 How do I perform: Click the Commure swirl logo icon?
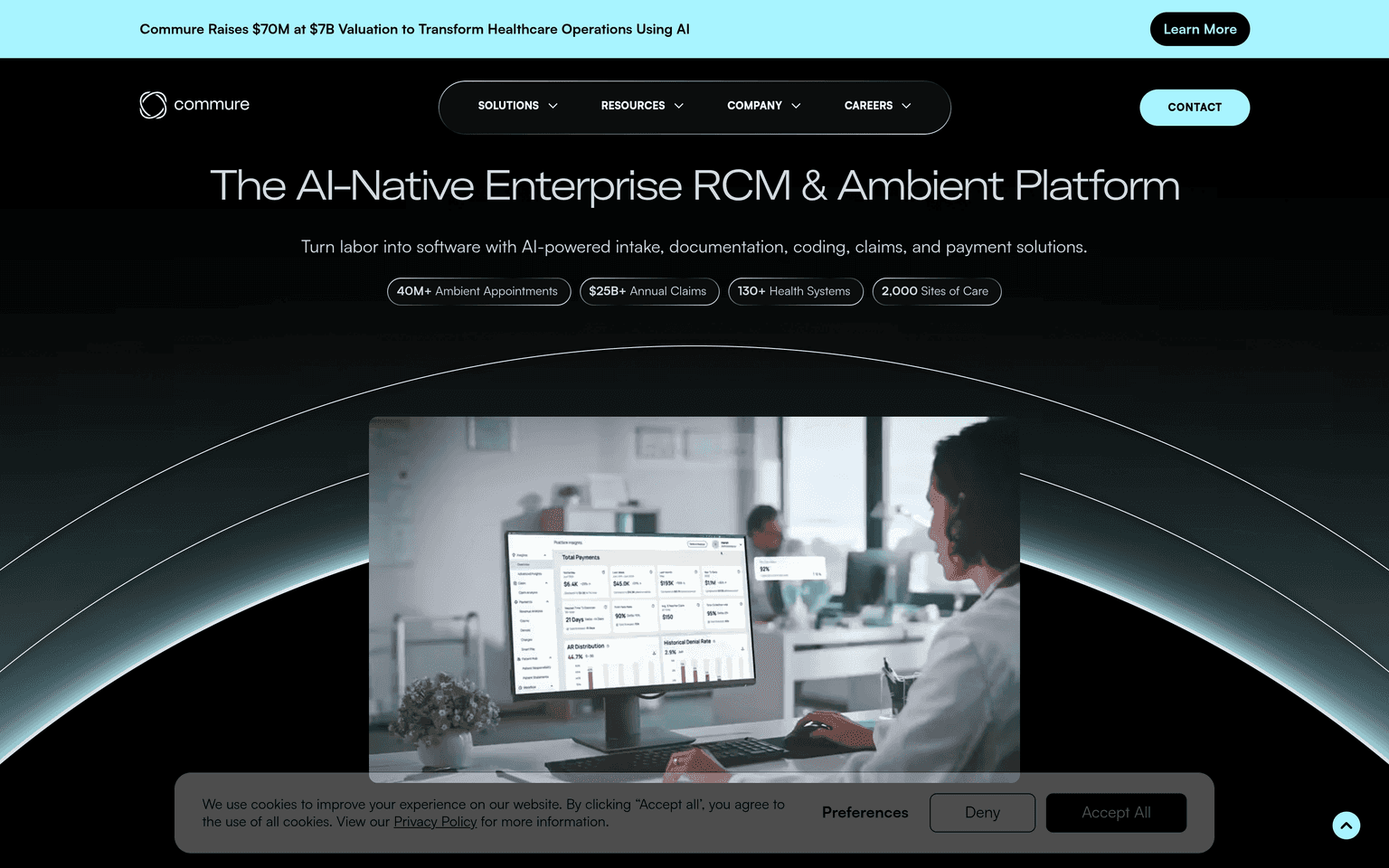[153, 105]
